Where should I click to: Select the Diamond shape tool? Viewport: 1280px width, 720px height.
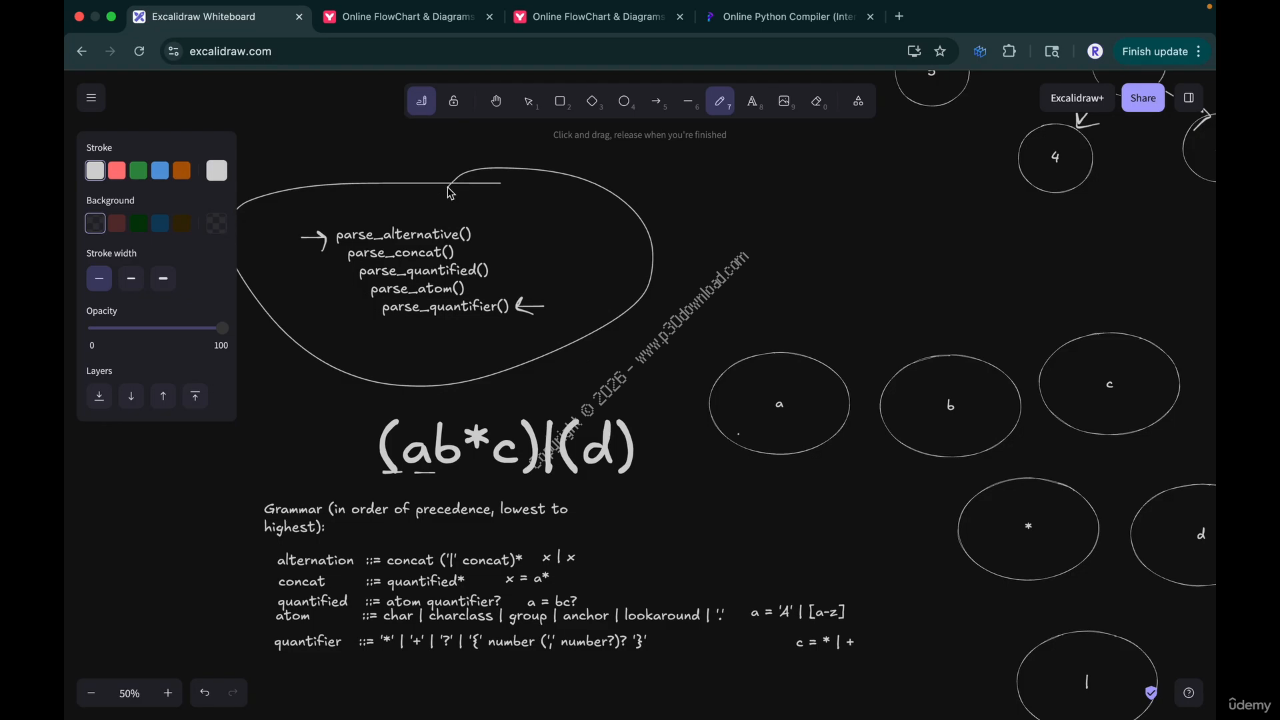[x=592, y=101]
